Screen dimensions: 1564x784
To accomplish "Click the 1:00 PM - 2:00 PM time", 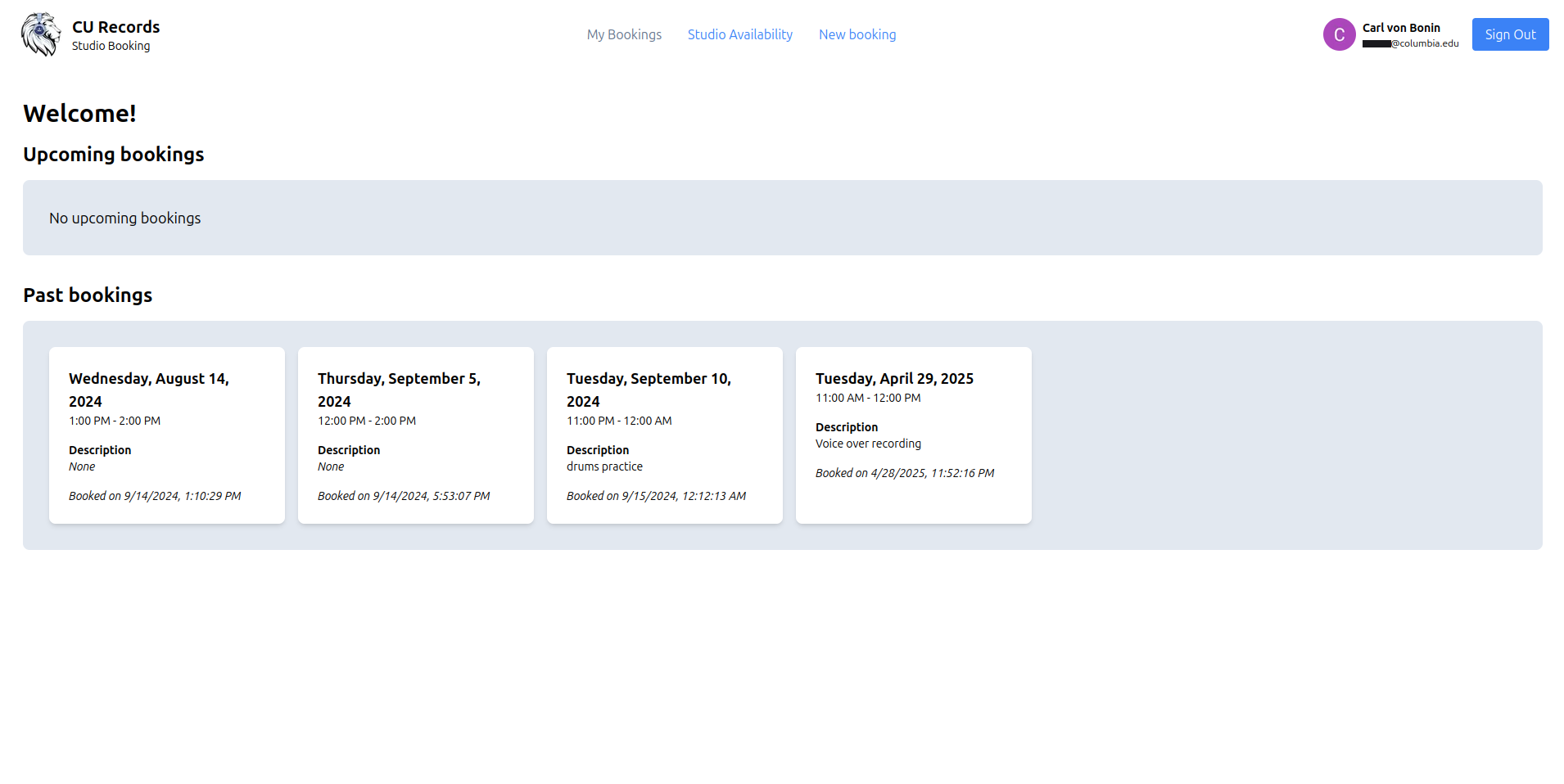I will tap(115, 421).
